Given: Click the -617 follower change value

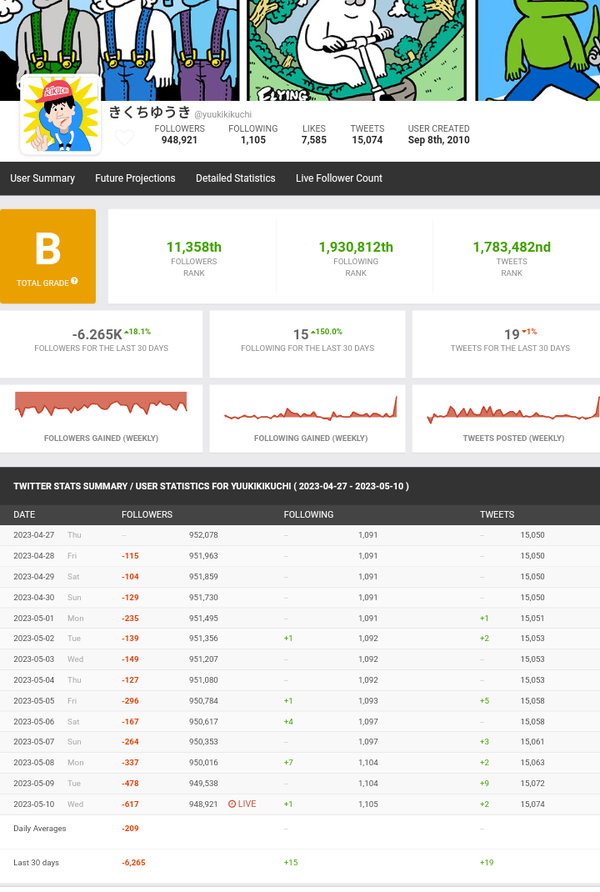Looking at the screenshot, I should tap(130, 804).
